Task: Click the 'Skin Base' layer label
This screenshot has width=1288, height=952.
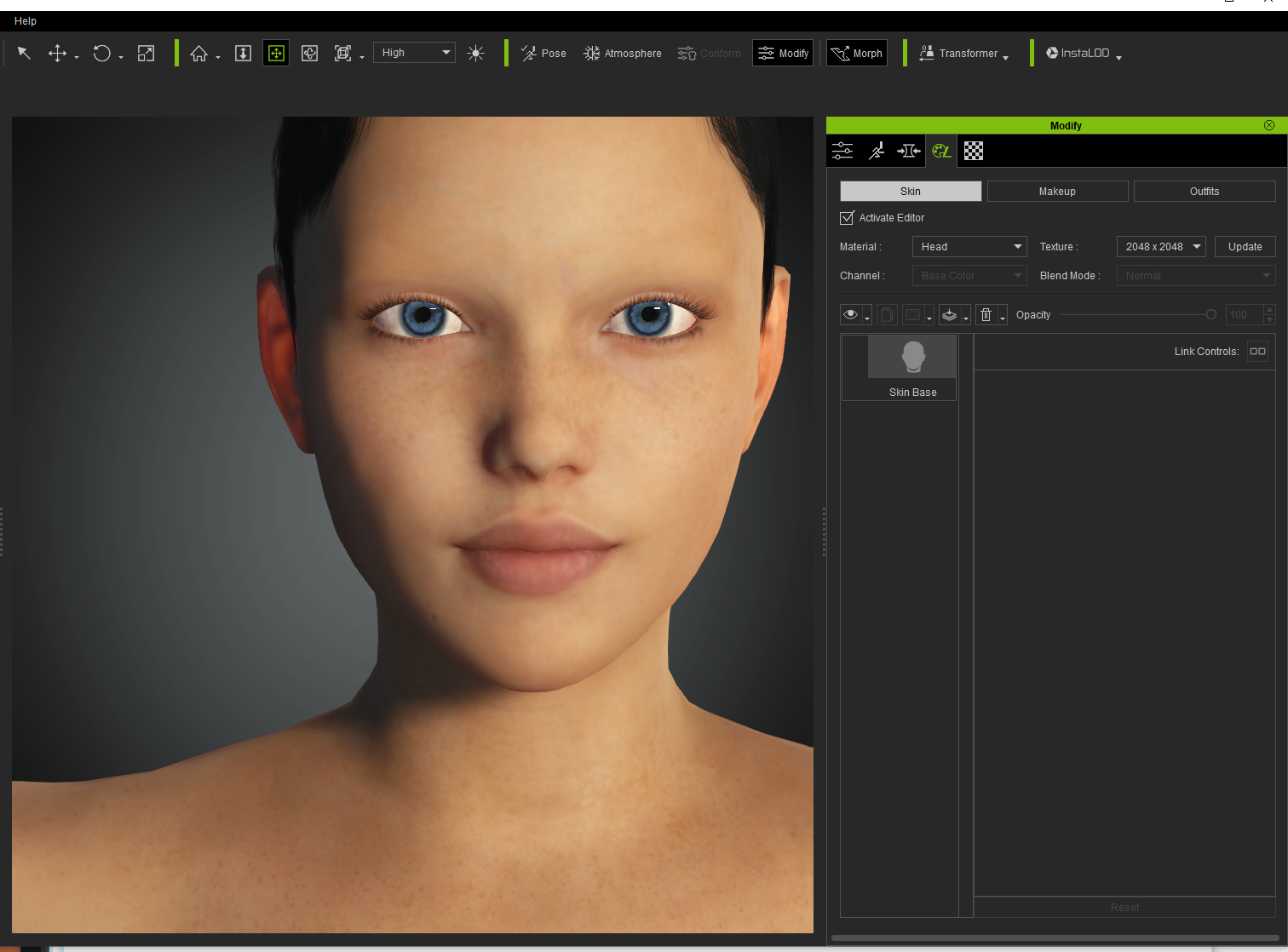Action: pos(912,393)
